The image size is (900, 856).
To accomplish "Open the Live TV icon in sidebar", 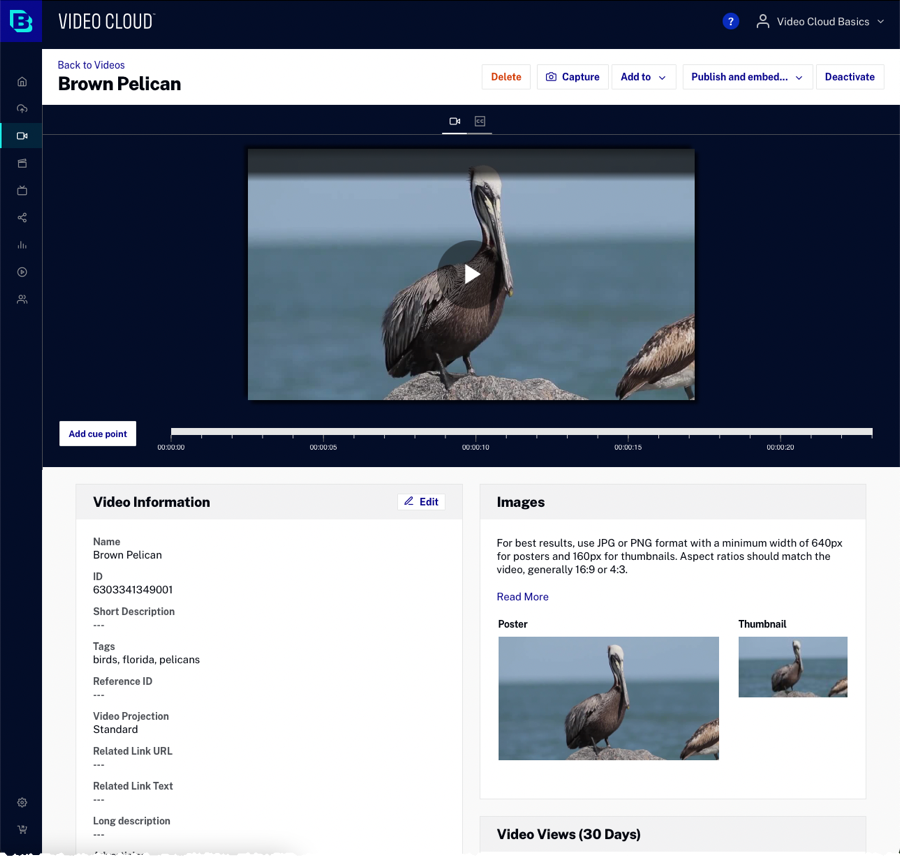I will click(22, 191).
